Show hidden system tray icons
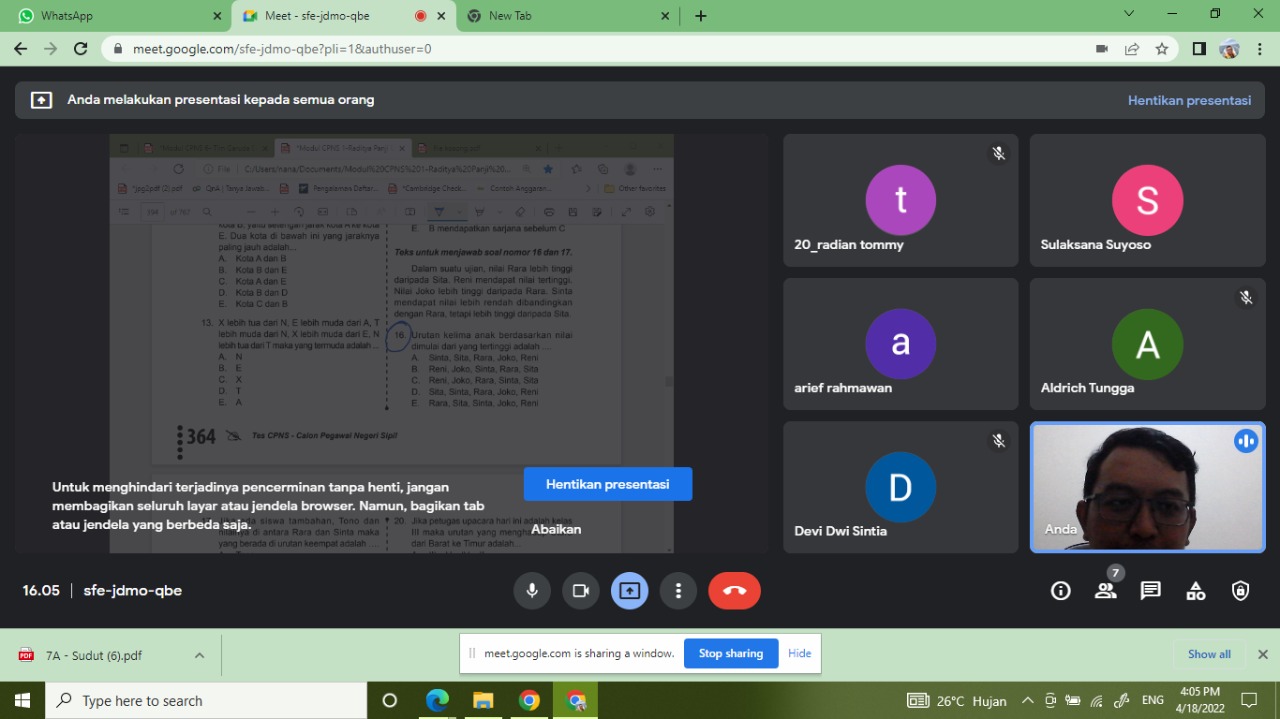The image size is (1280, 719). [x=1027, y=701]
